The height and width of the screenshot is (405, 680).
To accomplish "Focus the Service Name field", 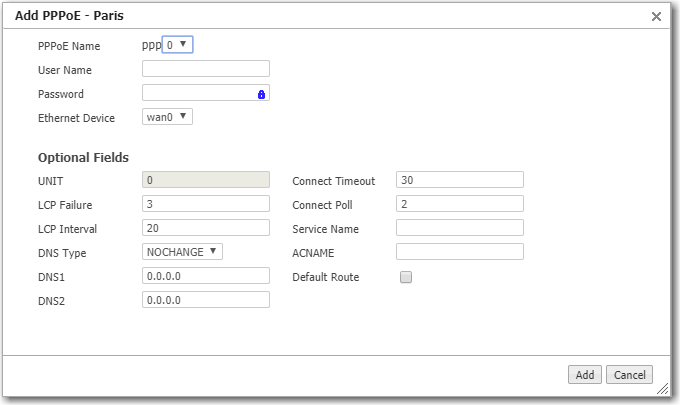I will tap(460, 228).
